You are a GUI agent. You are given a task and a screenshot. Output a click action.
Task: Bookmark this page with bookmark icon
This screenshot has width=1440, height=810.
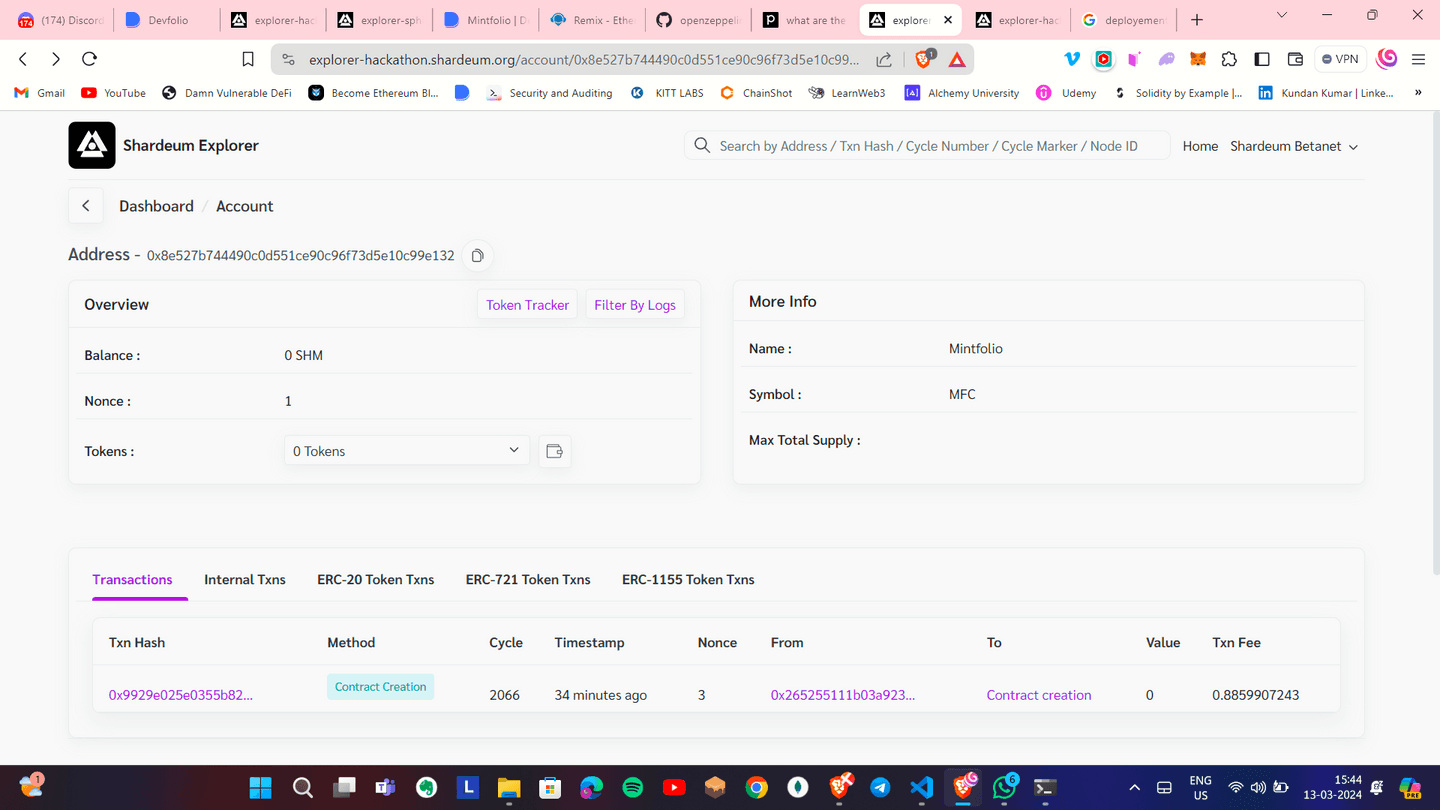(248, 59)
